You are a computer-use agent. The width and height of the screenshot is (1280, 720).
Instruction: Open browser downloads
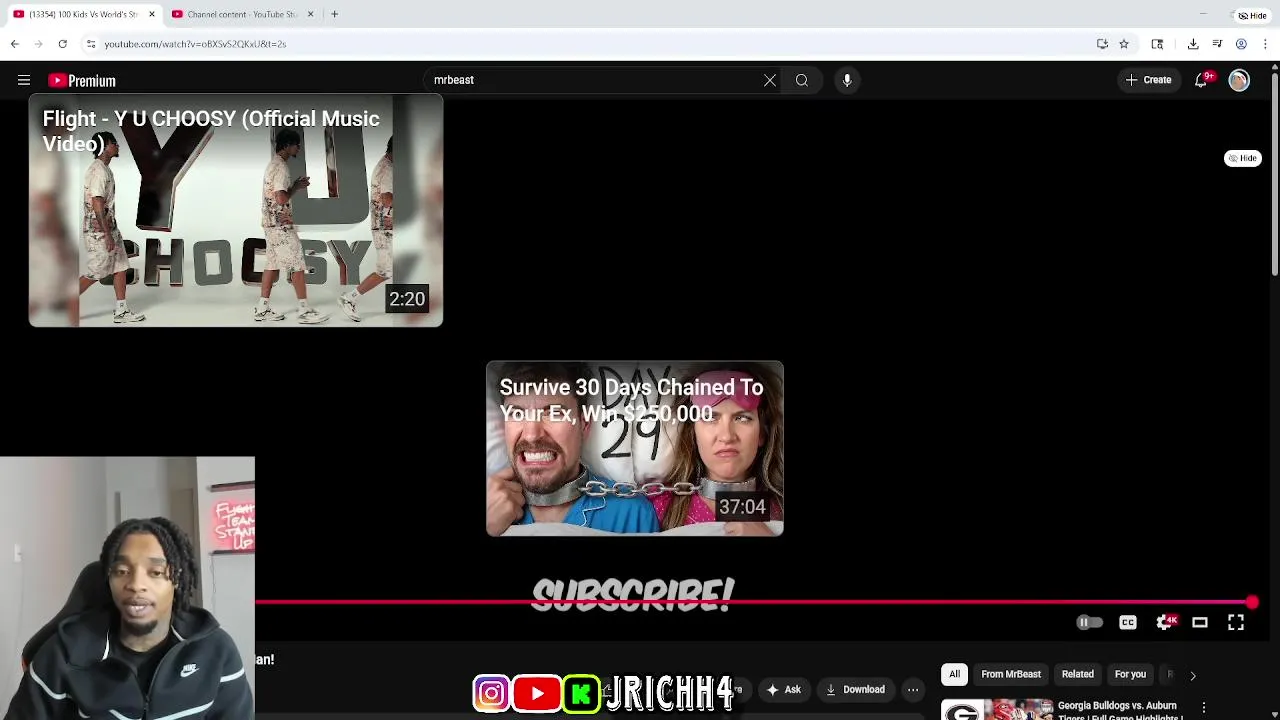[x=1193, y=44]
